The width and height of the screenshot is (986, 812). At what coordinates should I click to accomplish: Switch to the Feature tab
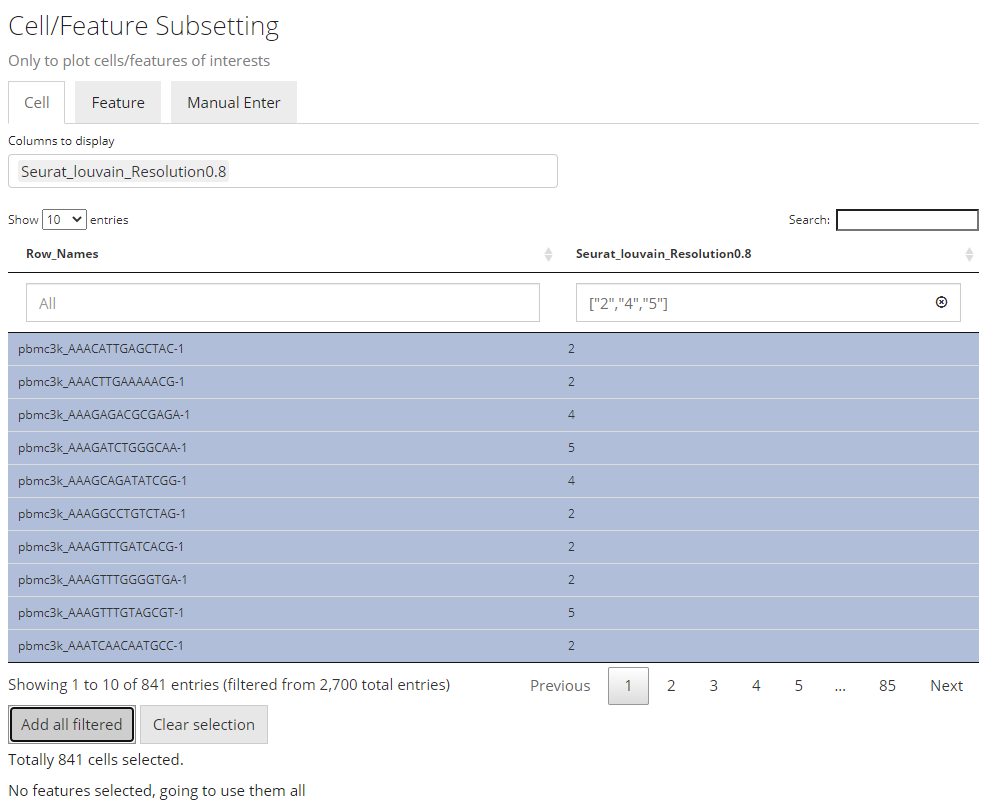[118, 103]
